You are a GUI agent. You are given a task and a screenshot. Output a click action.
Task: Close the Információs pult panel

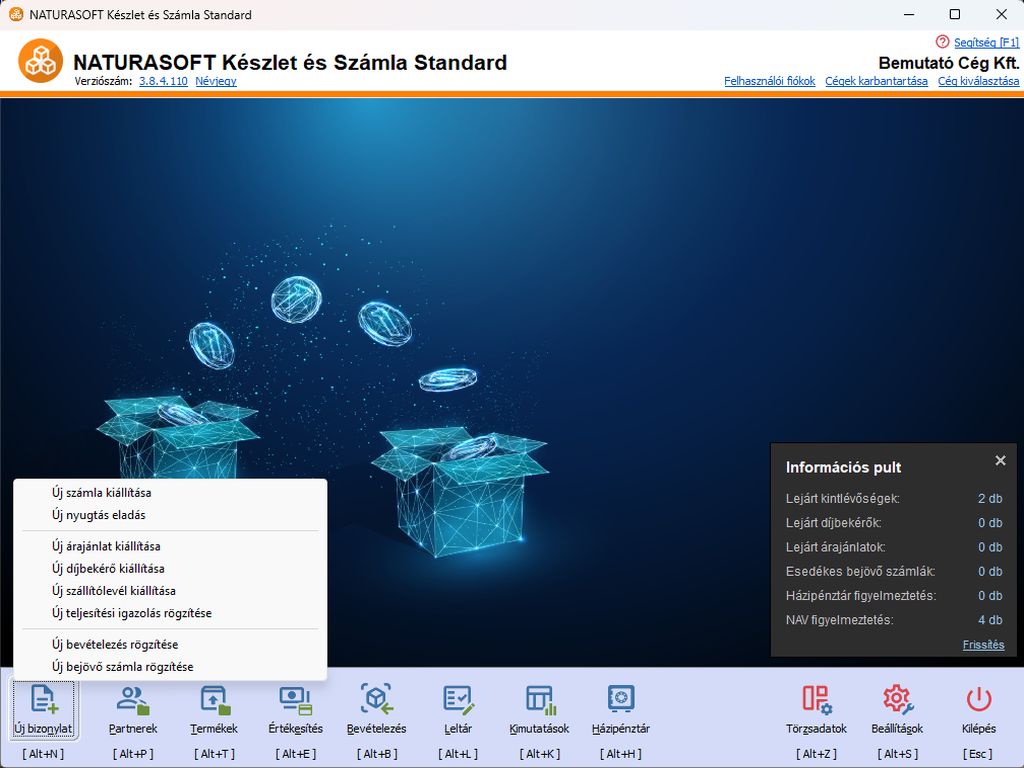coord(1000,461)
